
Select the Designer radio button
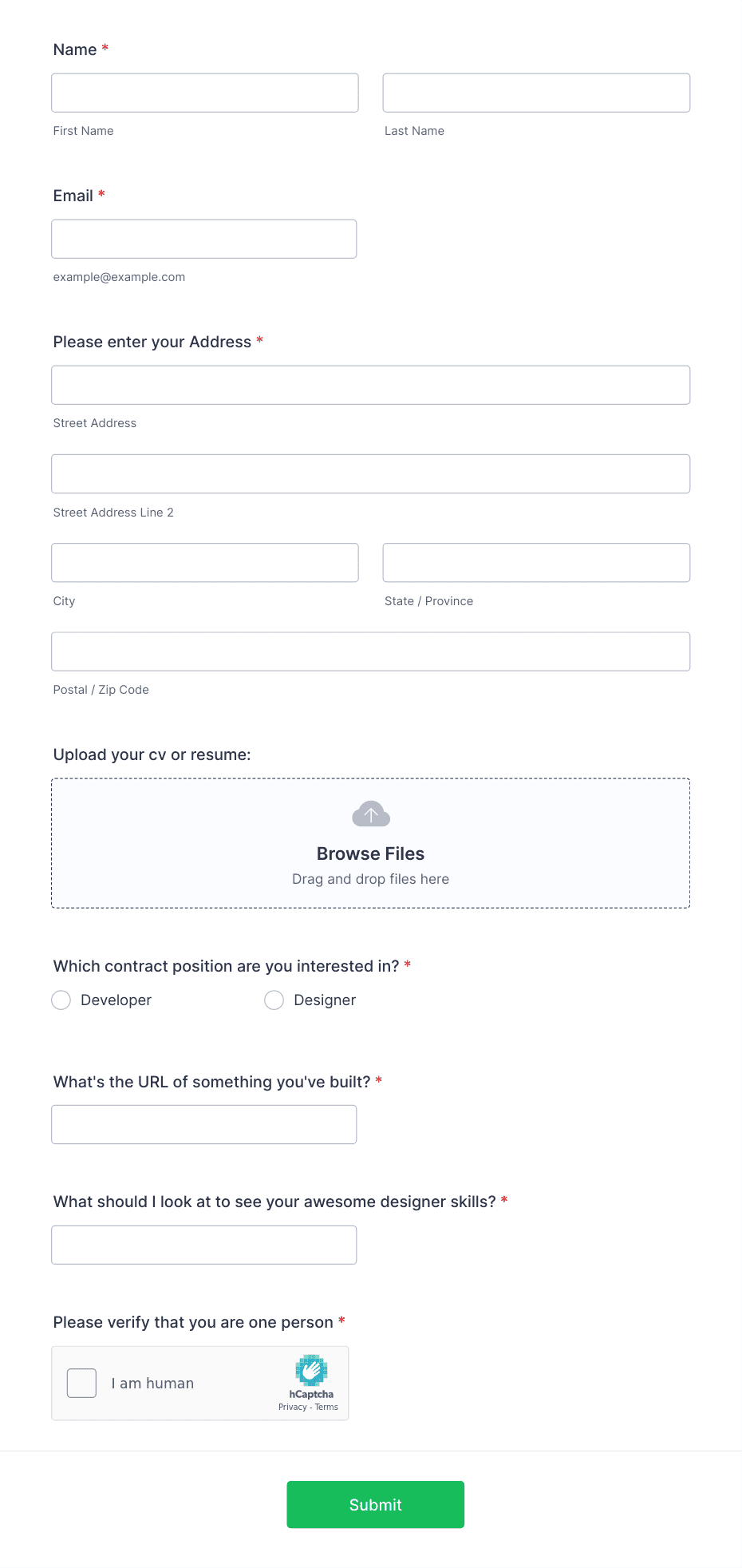274,1000
